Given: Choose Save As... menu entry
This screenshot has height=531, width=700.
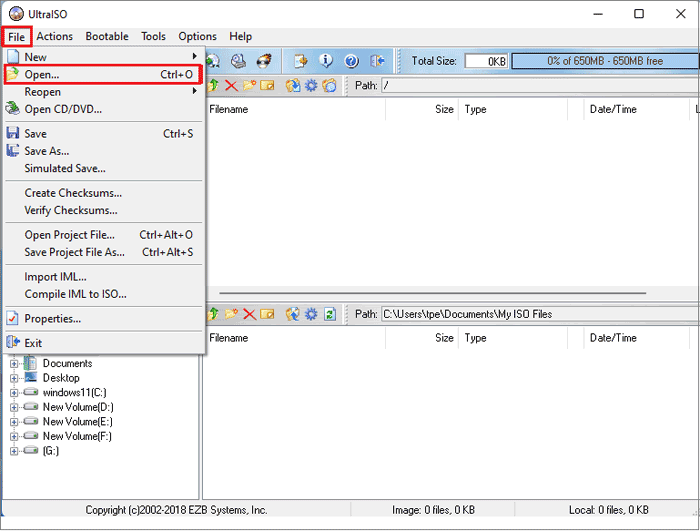Looking at the screenshot, I should click(x=104, y=151).
